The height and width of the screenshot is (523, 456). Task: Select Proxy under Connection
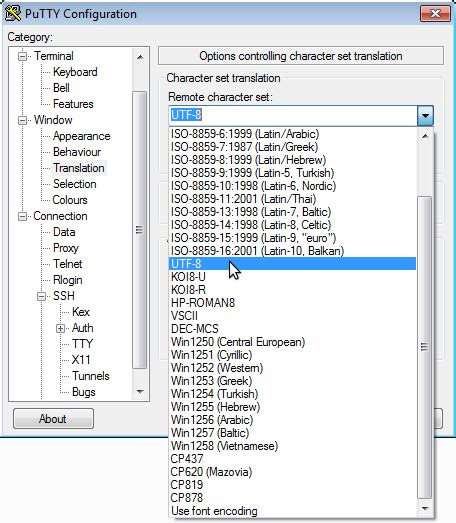[66, 248]
